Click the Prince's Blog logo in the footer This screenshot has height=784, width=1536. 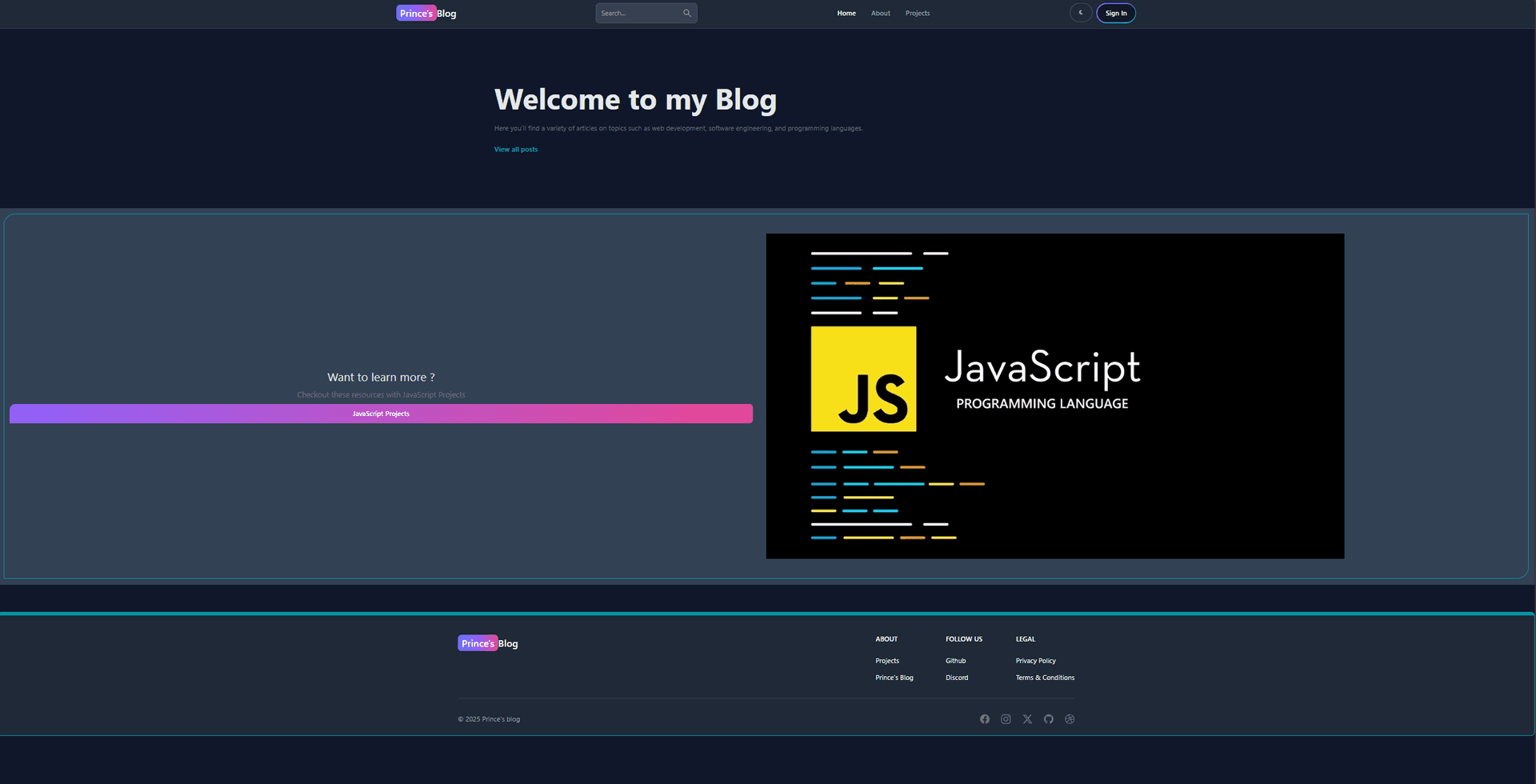[487, 642]
